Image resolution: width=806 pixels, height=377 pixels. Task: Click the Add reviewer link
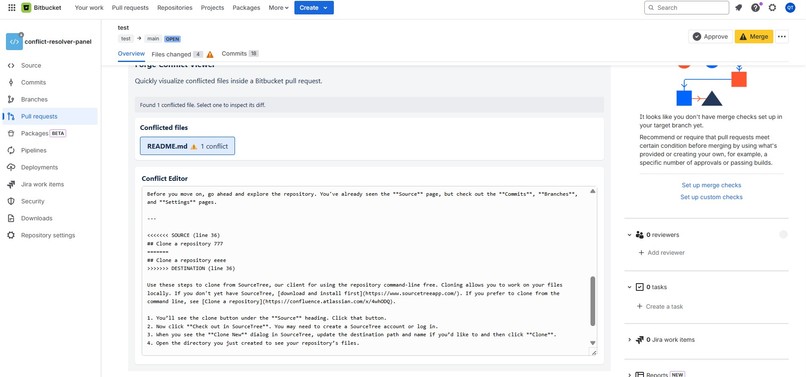(666, 253)
